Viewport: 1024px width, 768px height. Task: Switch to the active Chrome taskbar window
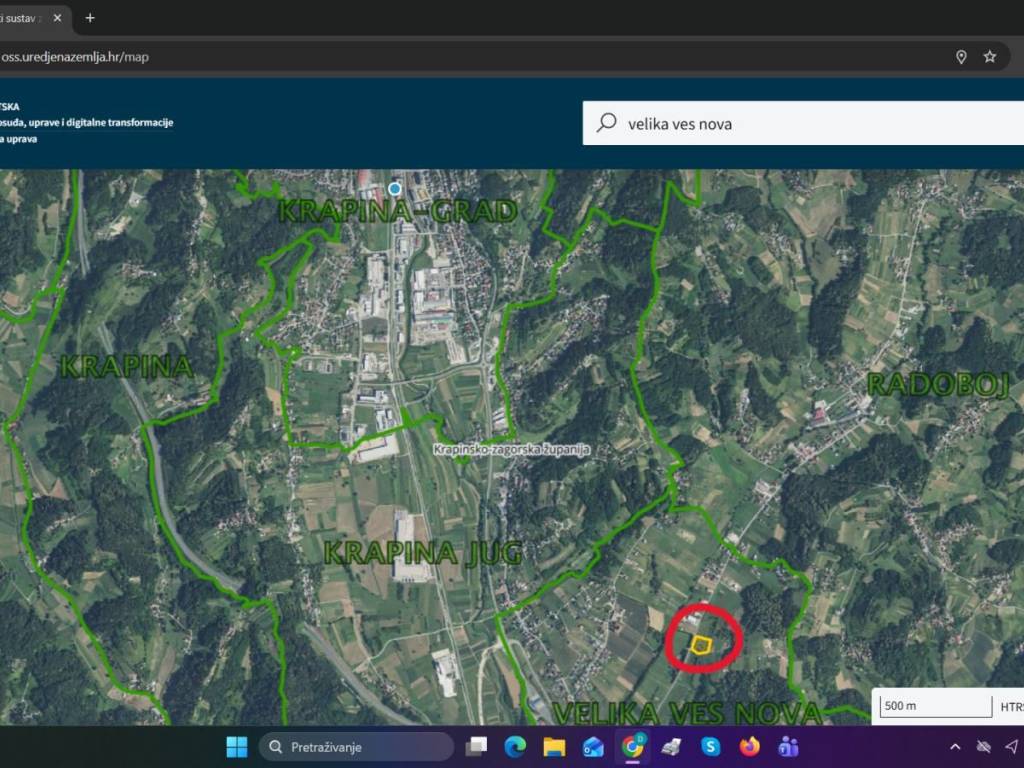(x=632, y=747)
